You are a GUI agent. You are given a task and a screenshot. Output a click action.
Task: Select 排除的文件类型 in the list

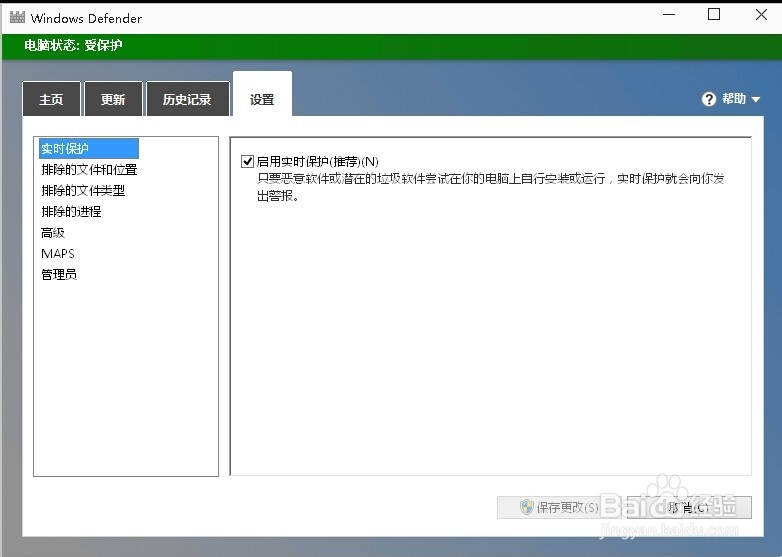[83, 190]
